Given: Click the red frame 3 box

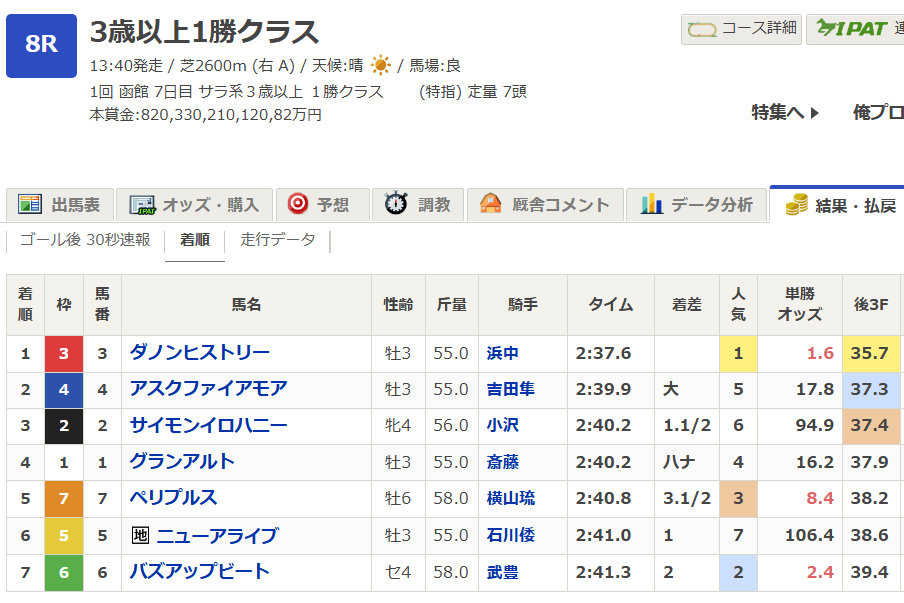Looking at the screenshot, I should click(x=64, y=354).
